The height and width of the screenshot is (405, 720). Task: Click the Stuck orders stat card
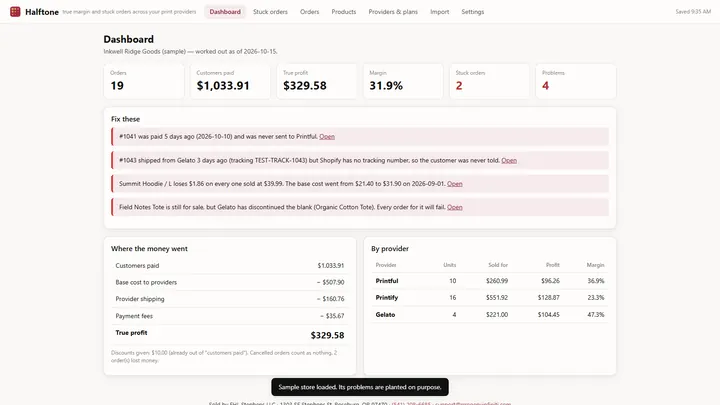coord(489,81)
